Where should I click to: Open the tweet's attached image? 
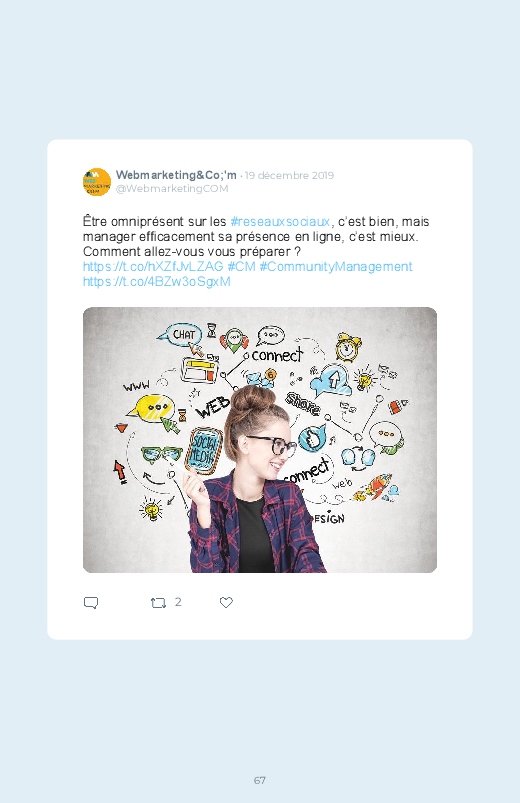260,440
